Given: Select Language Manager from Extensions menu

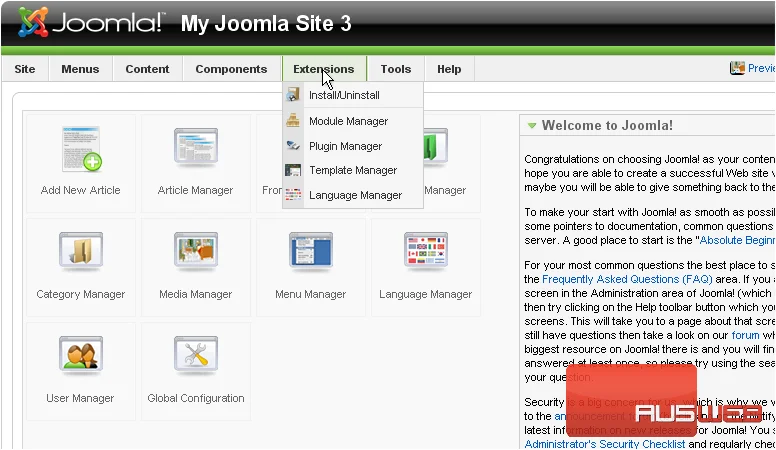Looking at the screenshot, I should point(353,195).
